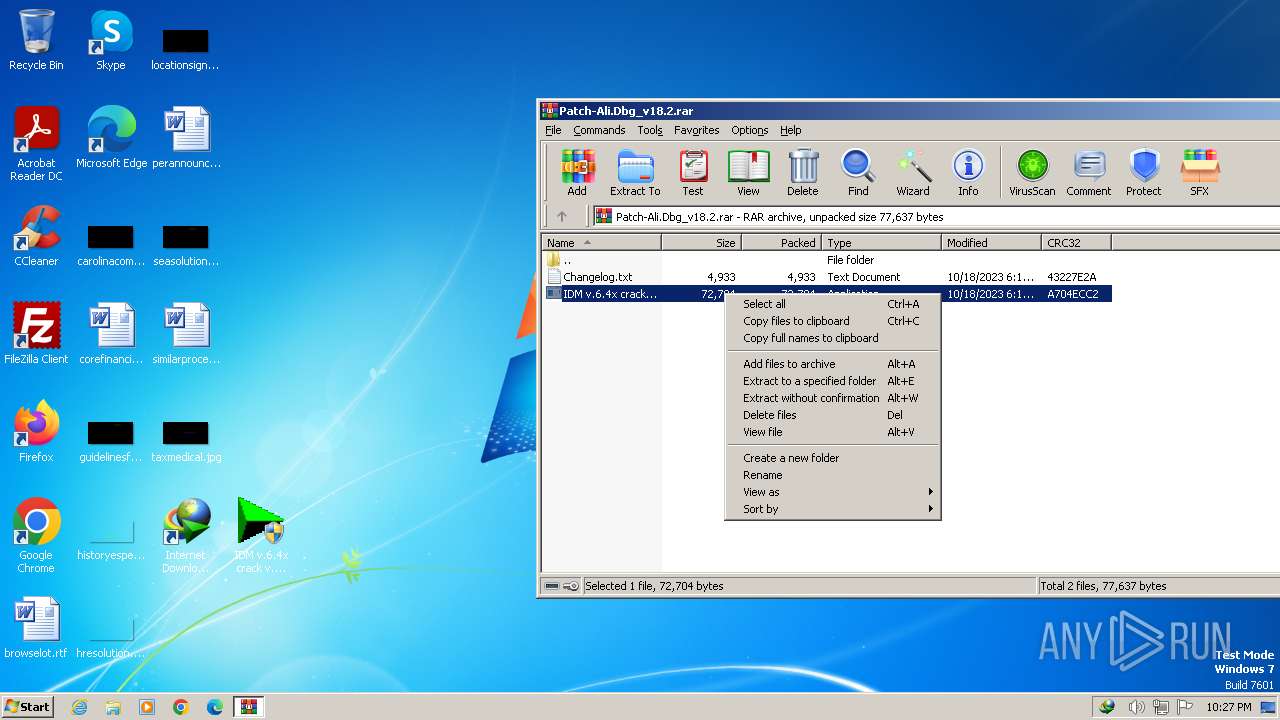Run VirusScan from the toolbar
Screen dimensions: 1280x720
click(x=1032, y=172)
